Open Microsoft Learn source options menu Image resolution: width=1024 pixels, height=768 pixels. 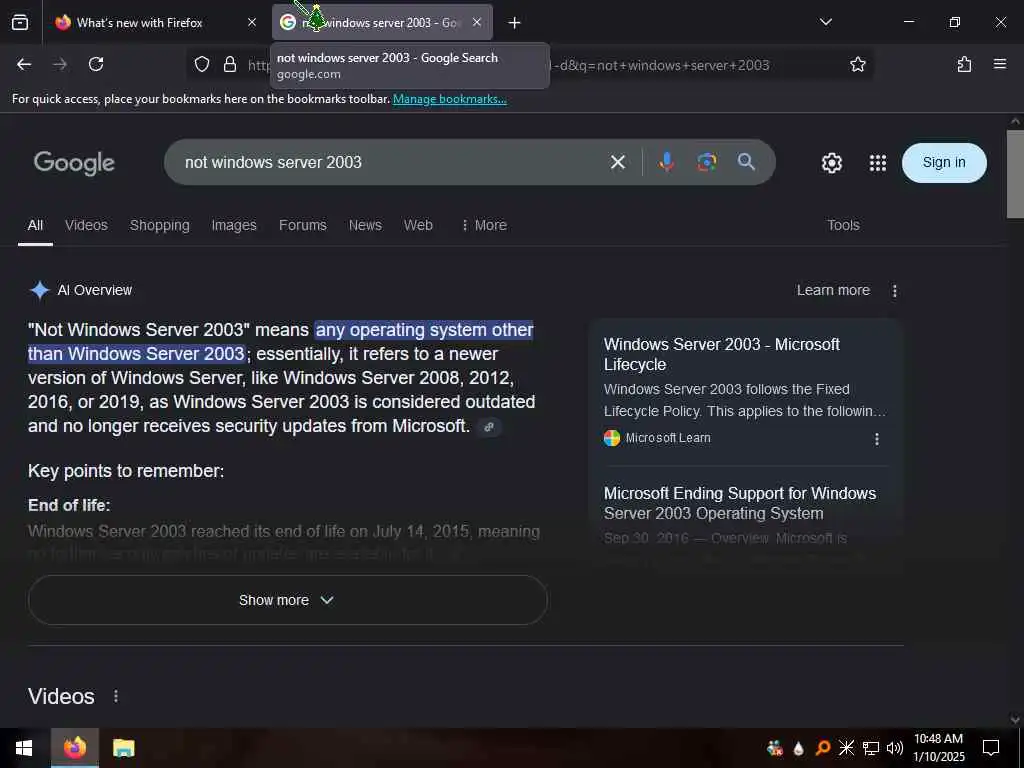877,439
